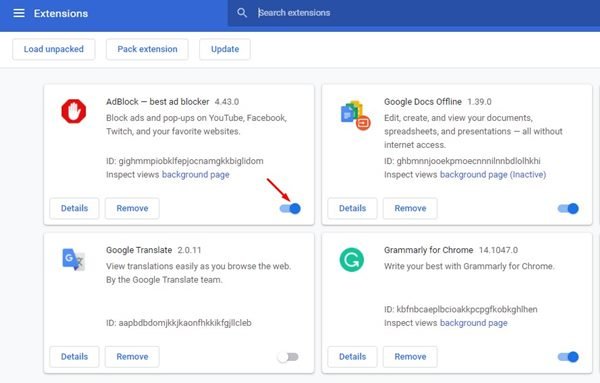Open AdBlock background page link
600x383 pixels.
196,175
